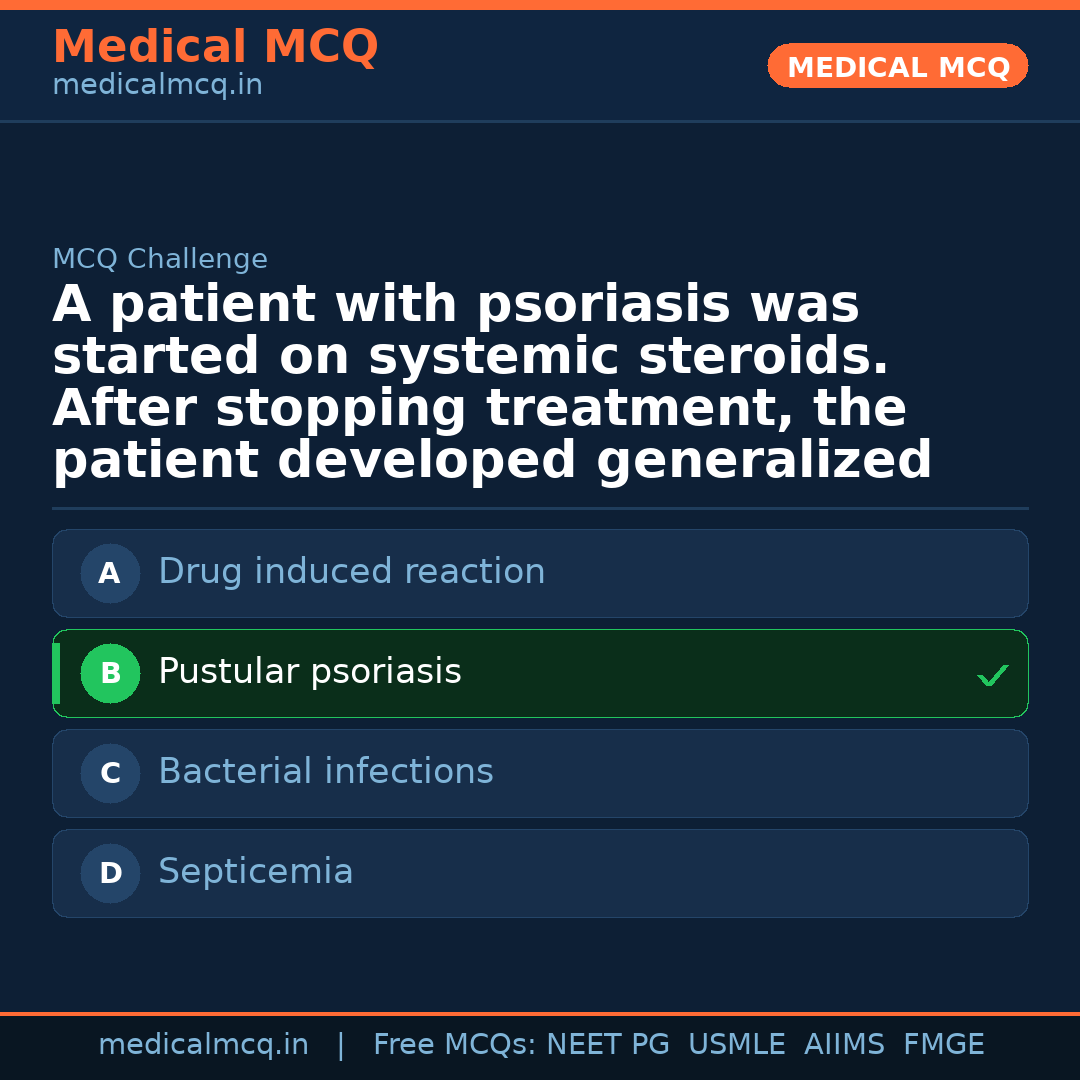The height and width of the screenshot is (1080, 1080).
Task: Choose the "Drug induced reaction" answer text
Action: pos(351,572)
